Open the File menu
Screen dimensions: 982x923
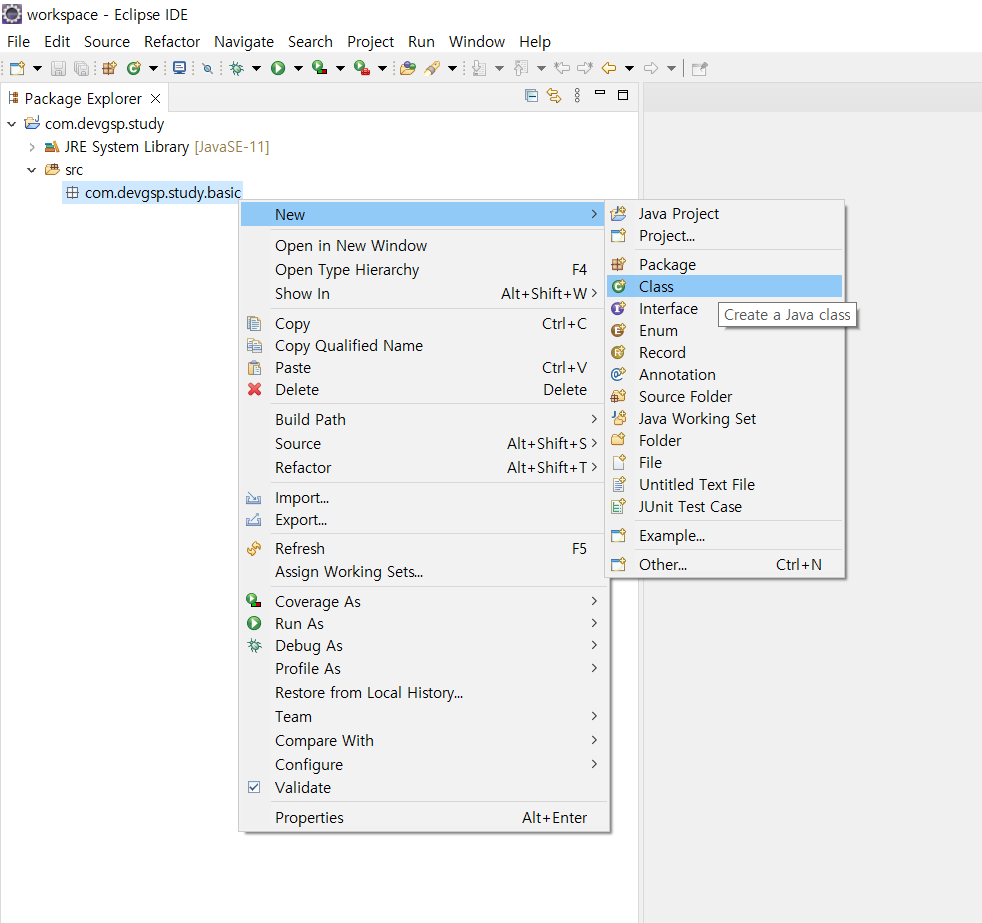click(18, 41)
